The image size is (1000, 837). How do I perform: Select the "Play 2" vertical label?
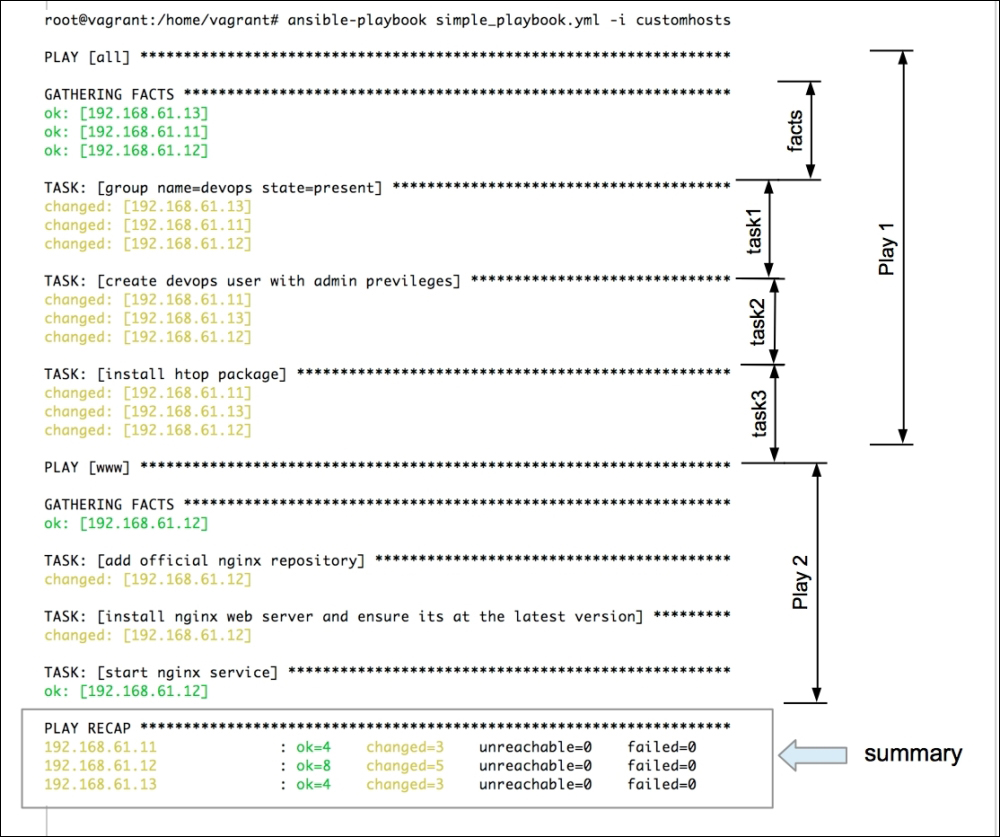(x=801, y=583)
